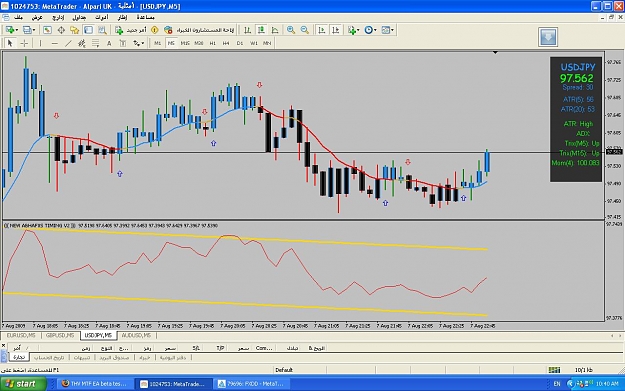Switch chart to candlesticks view
Viewport: 625px width, 391px height.
(261, 30)
